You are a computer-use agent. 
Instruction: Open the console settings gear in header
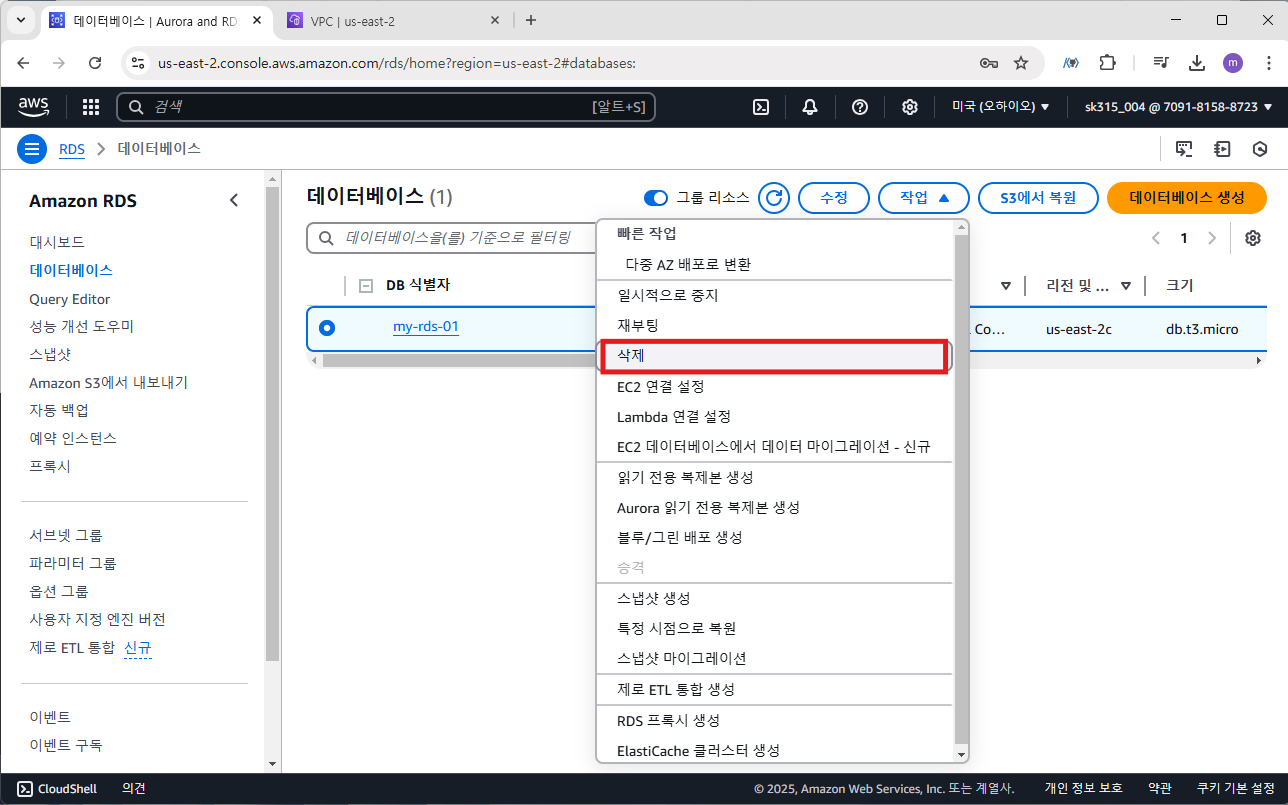tap(910, 107)
